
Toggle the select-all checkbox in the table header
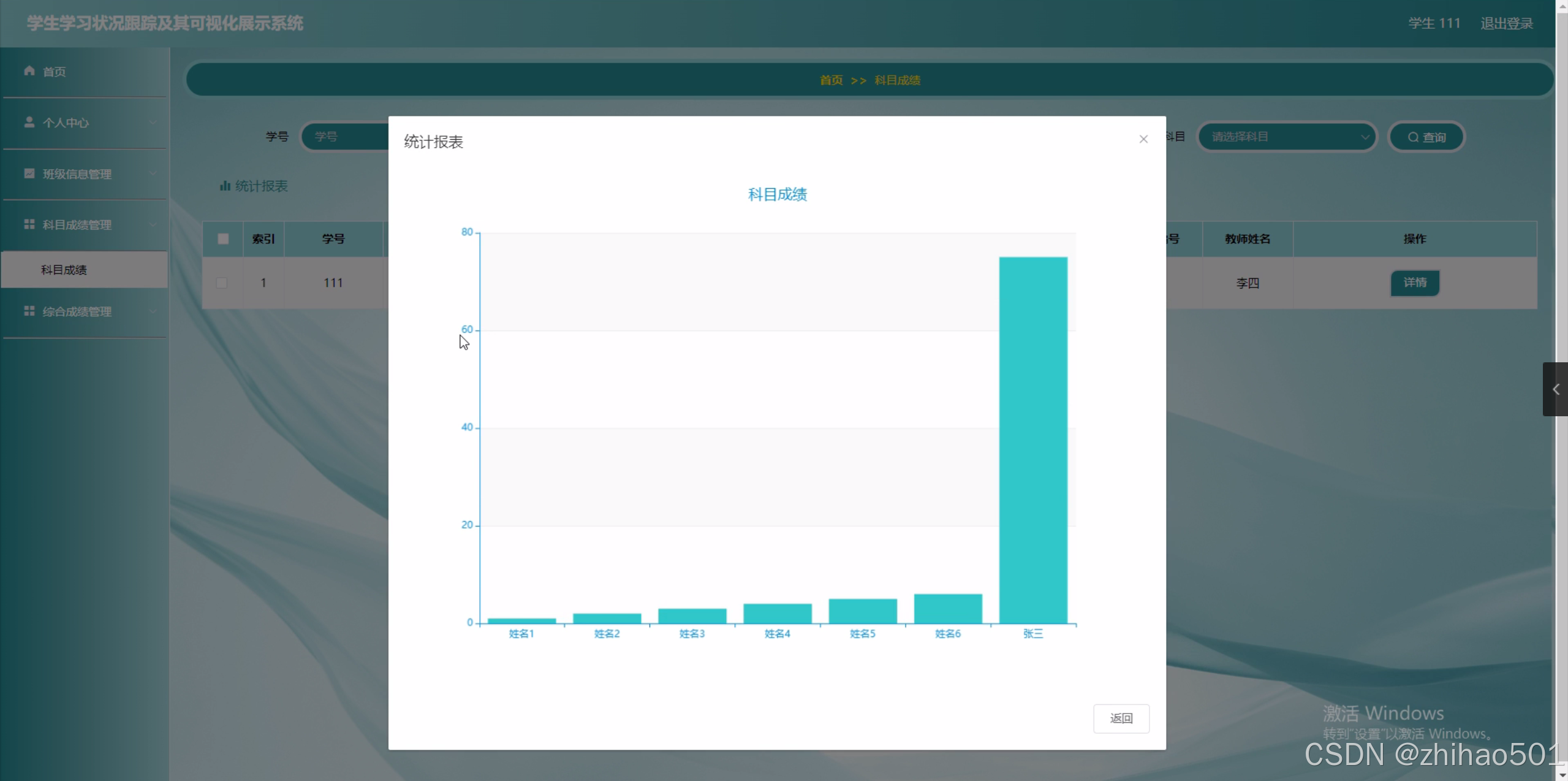tap(223, 239)
